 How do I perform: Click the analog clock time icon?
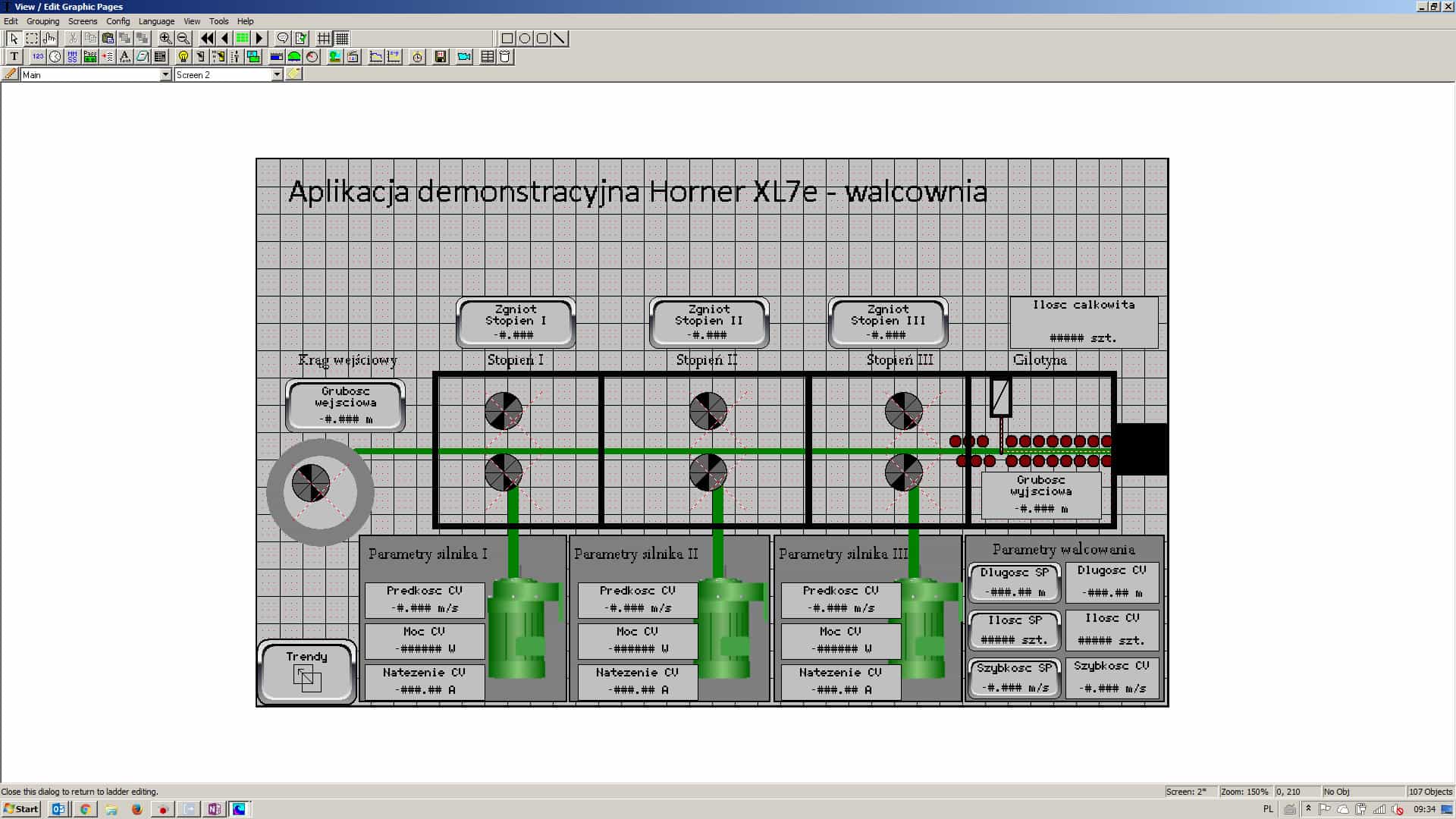pos(55,56)
